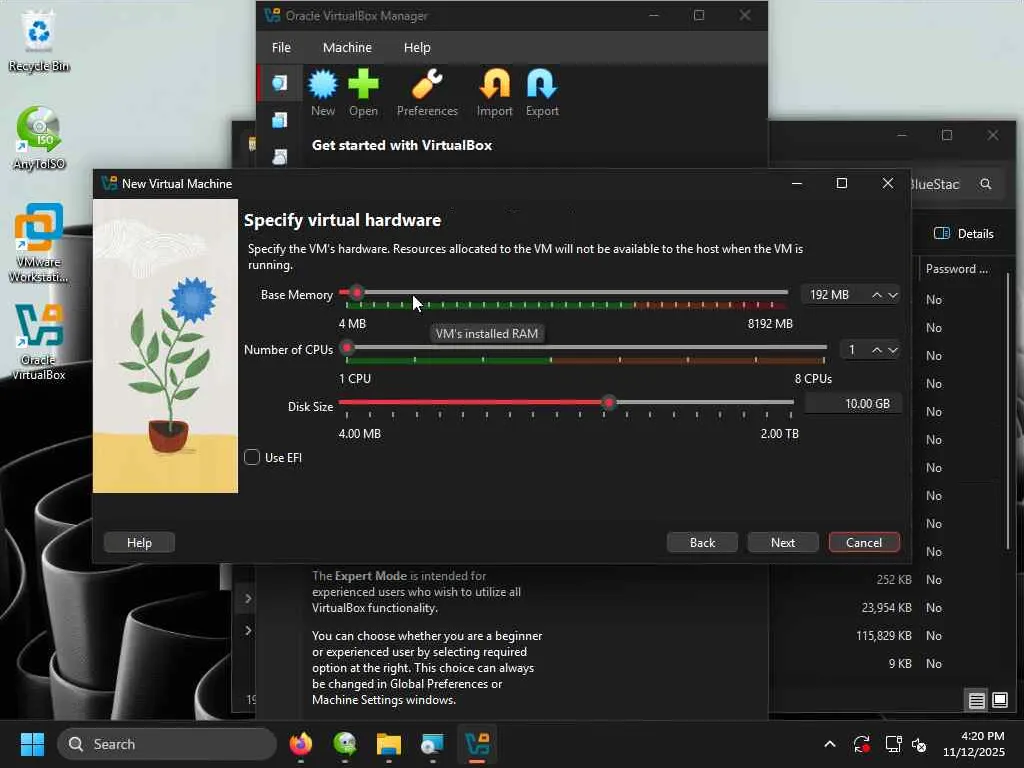The height and width of the screenshot is (768, 1024).
Task: Click the Back button
Action: (x=702, y=543)
